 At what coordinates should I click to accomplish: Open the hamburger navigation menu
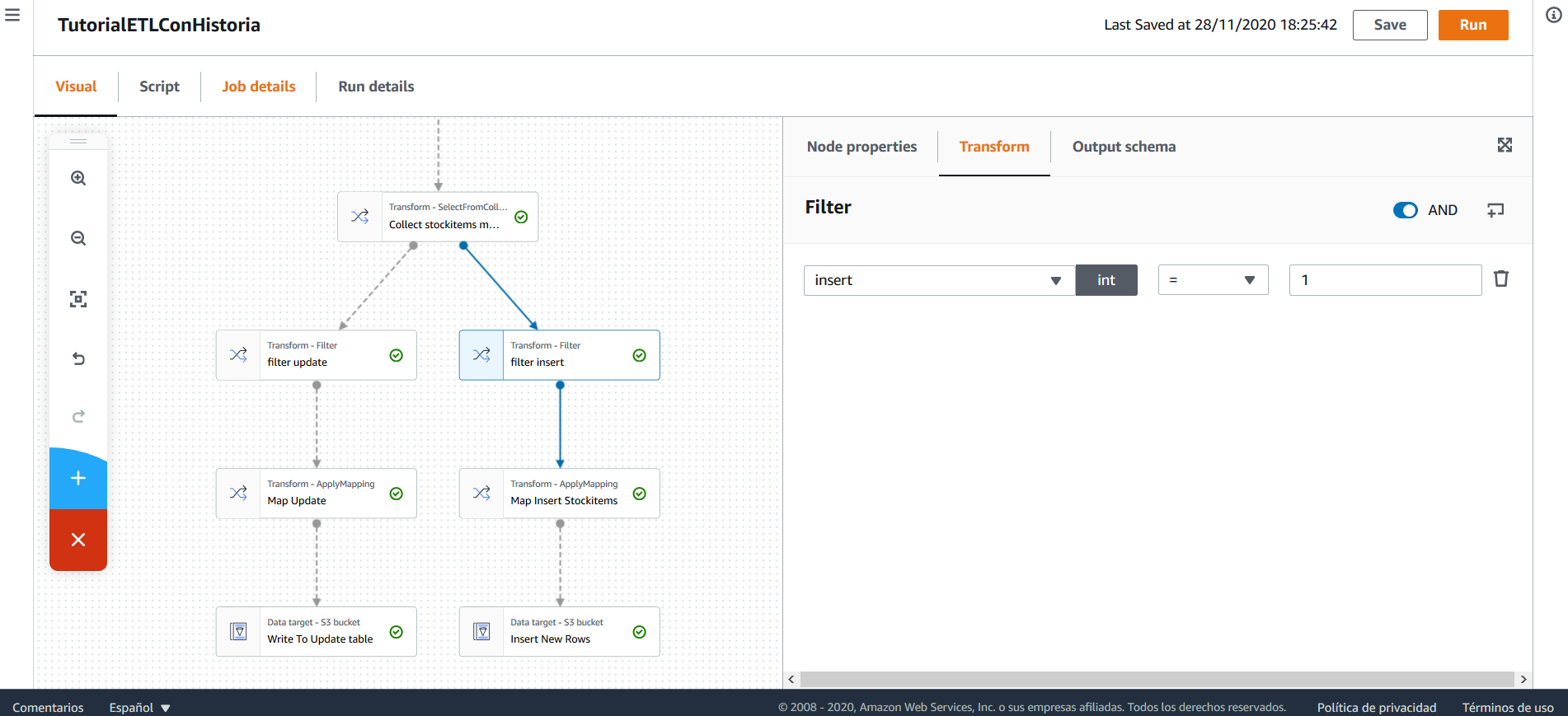(12, 15)
